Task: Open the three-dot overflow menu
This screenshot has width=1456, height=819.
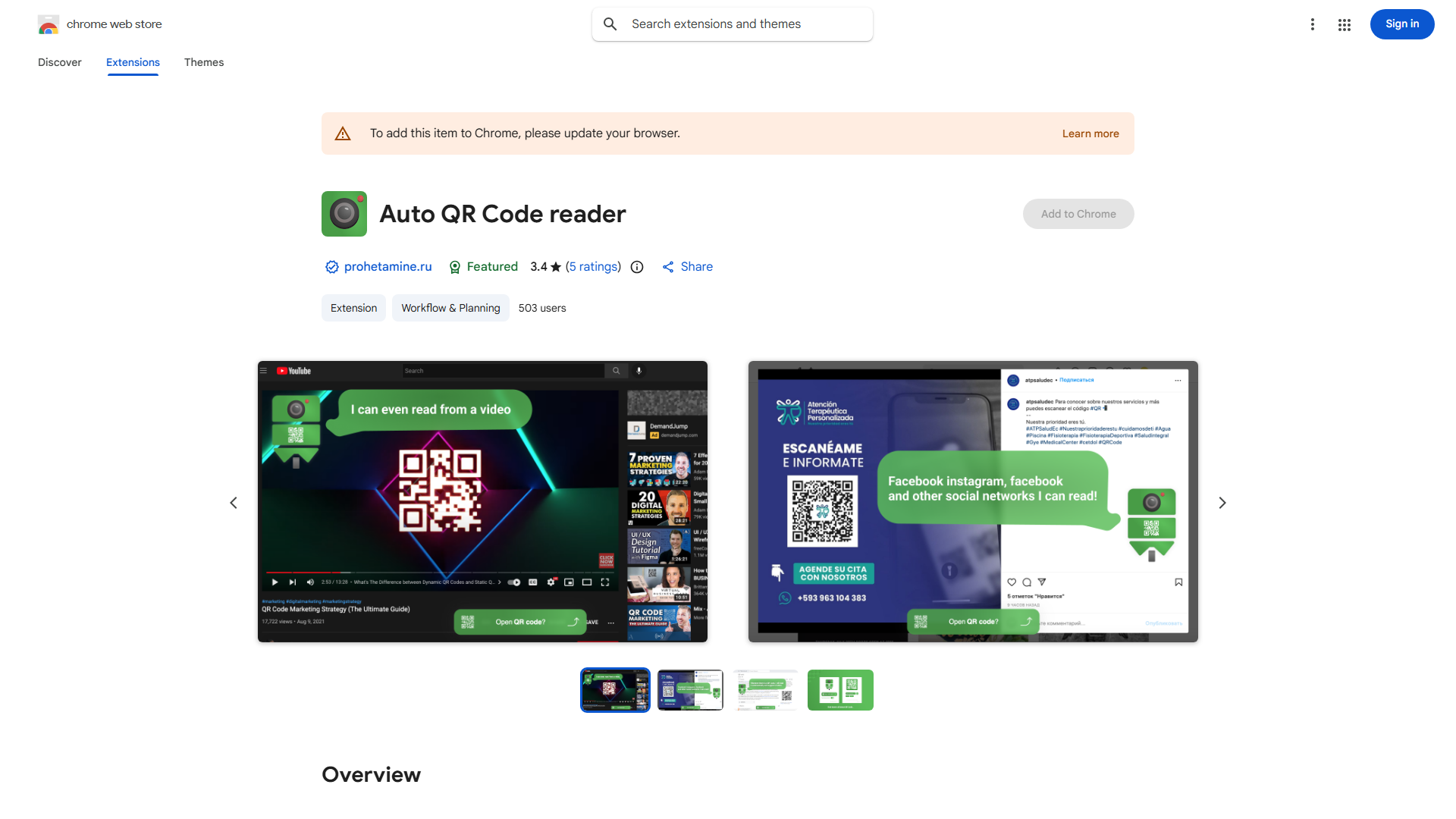Action: 1313,24
